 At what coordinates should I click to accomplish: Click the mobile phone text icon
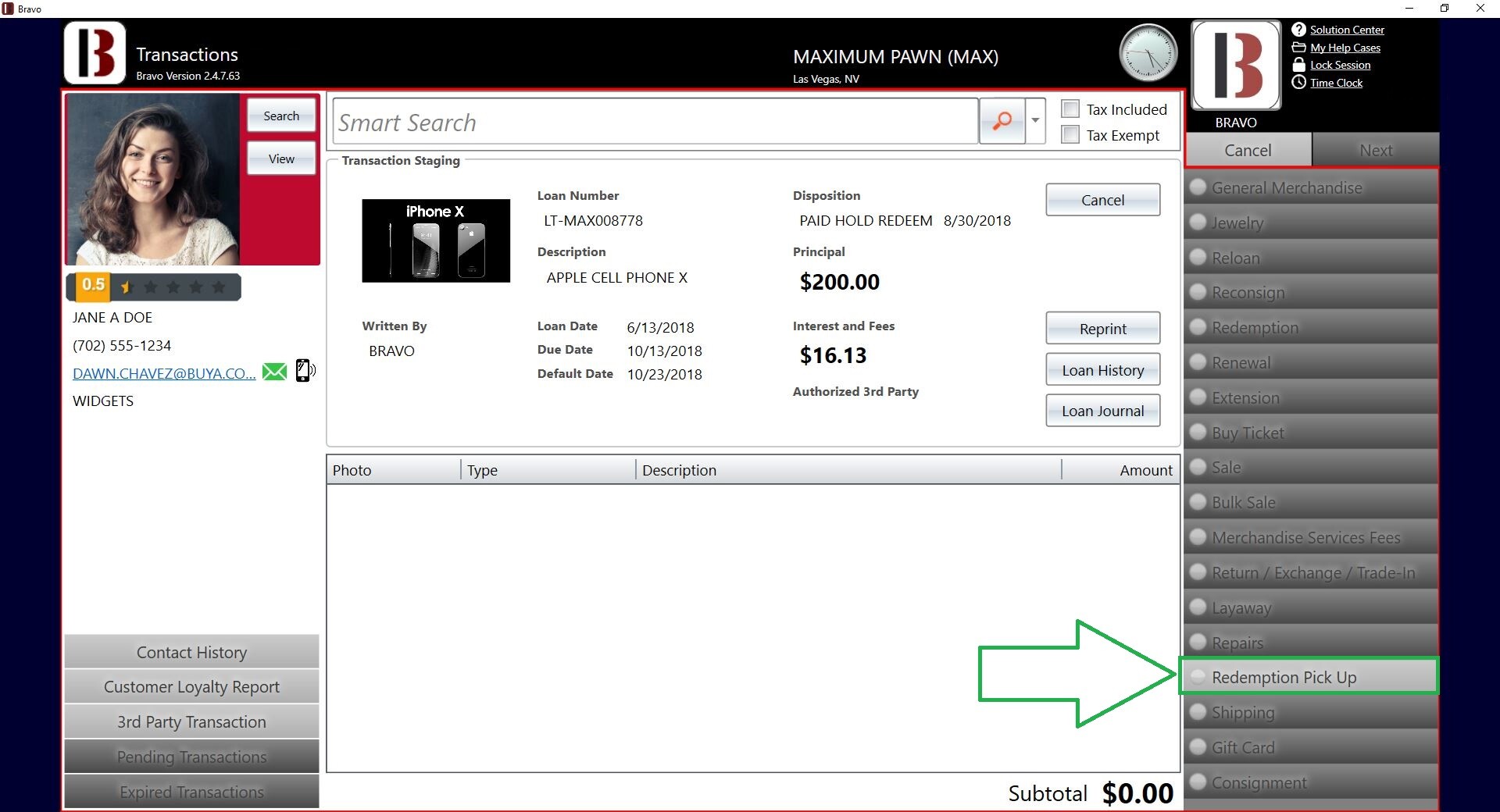pos(305,370)
